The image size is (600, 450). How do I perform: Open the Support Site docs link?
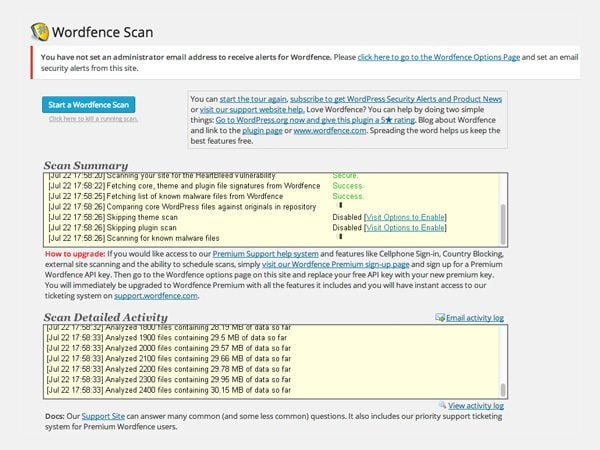tap(103, 416)
